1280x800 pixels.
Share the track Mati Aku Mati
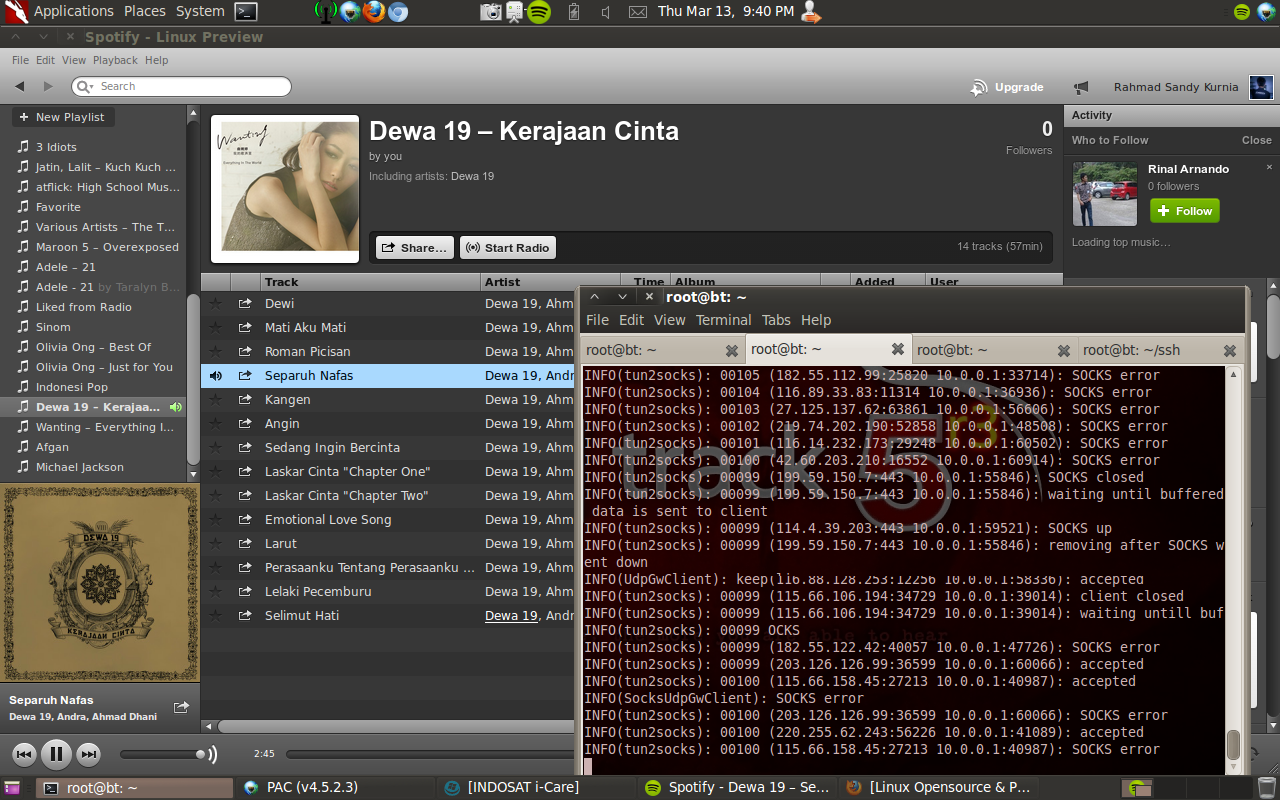tap(245, 328)
